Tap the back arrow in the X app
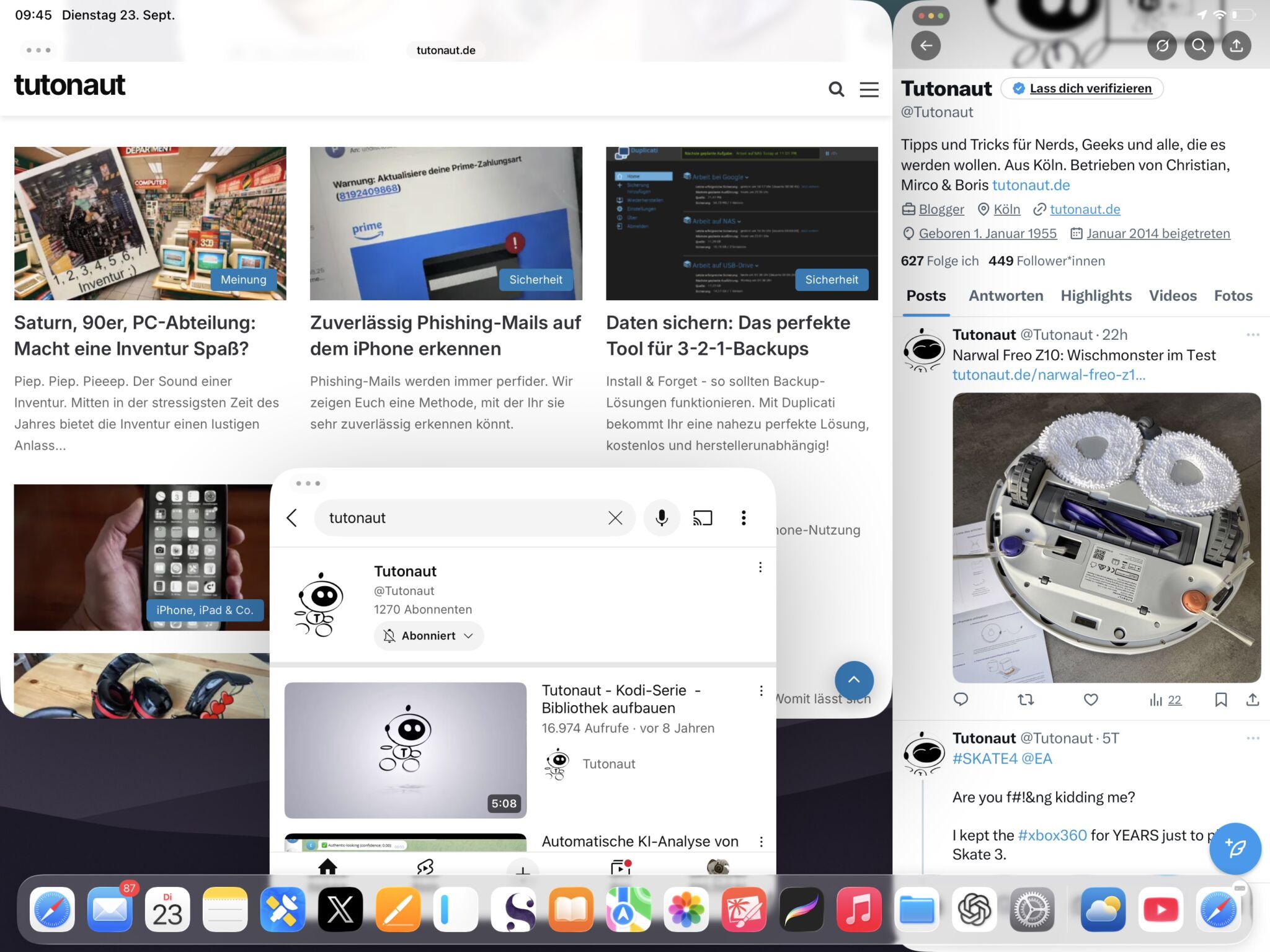Viewport: 1270px width, 952px height. [x=926, y=46]
